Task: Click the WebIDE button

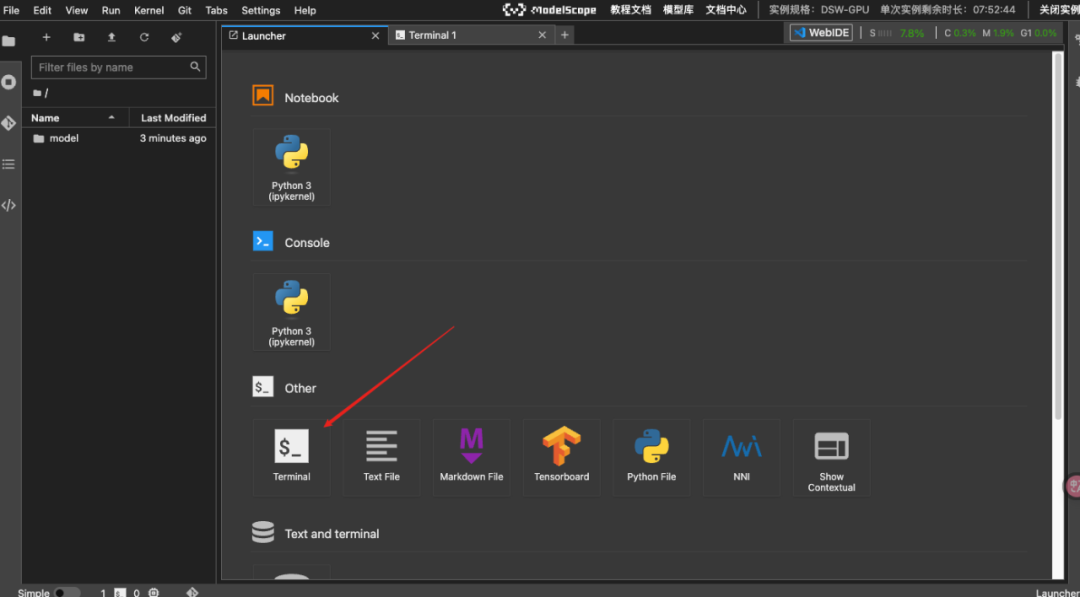Action: (821, 32)
